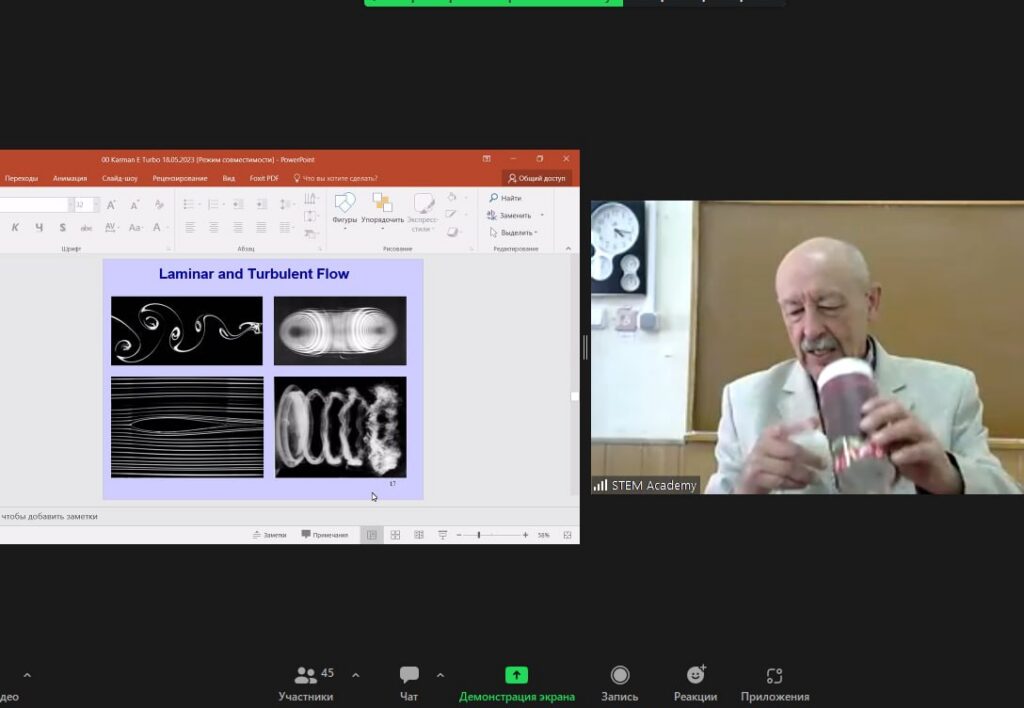Toggle the Примечания comments pane
Screen dimensions: 1024x708
coord(325,535)
